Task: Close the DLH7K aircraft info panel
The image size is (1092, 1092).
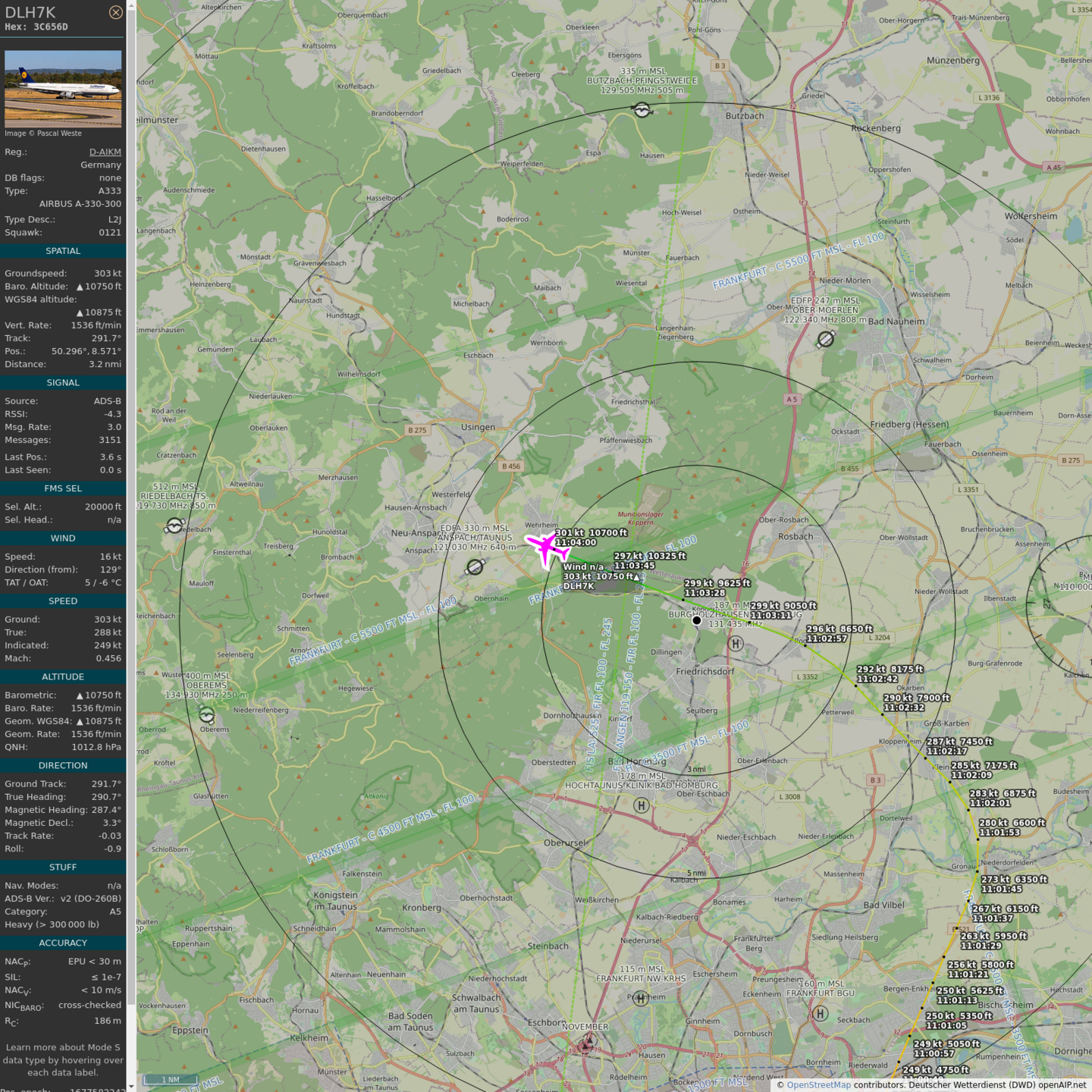Action: [115, 12]
